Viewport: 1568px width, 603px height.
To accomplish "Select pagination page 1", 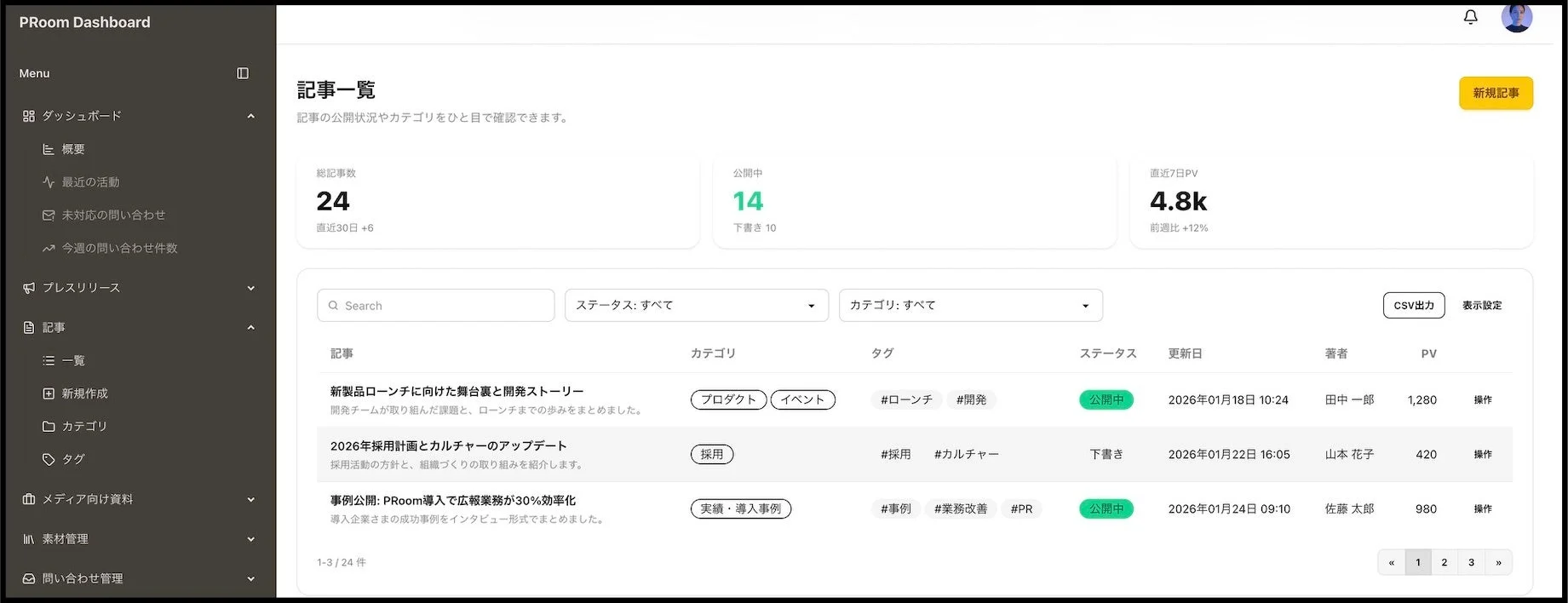I will [1418, 562].
